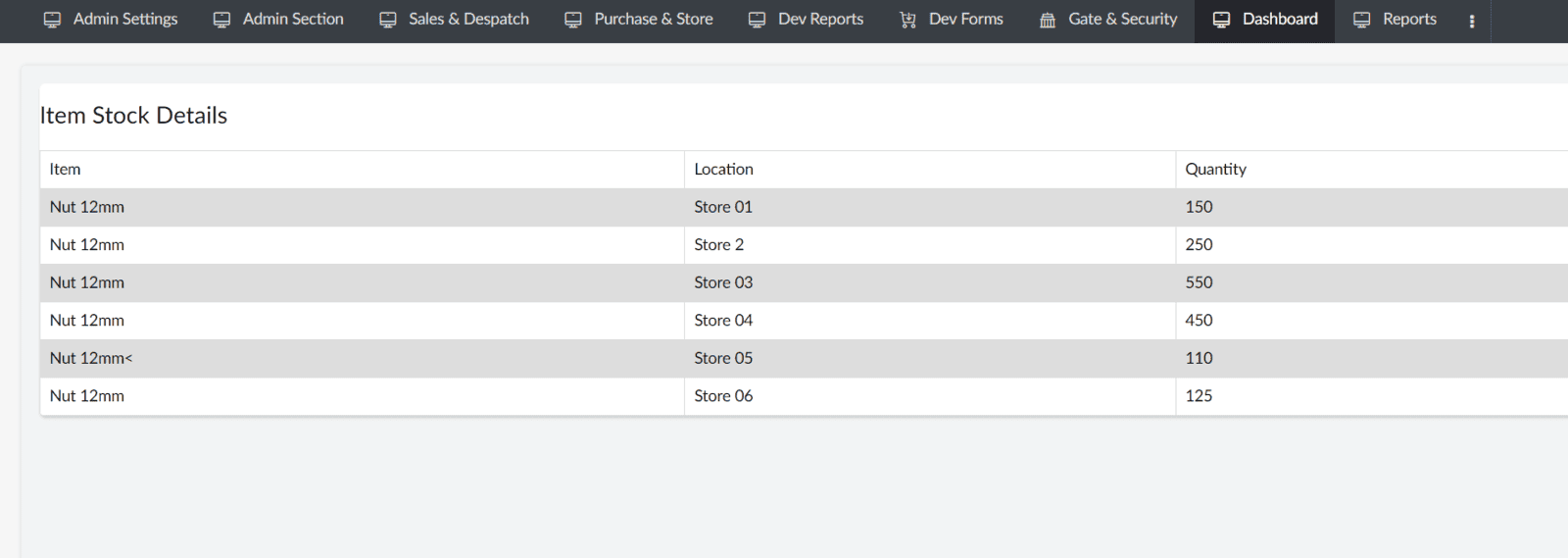
Task: Select the Nut 12mm< item cell
Action: pos(362,358)
